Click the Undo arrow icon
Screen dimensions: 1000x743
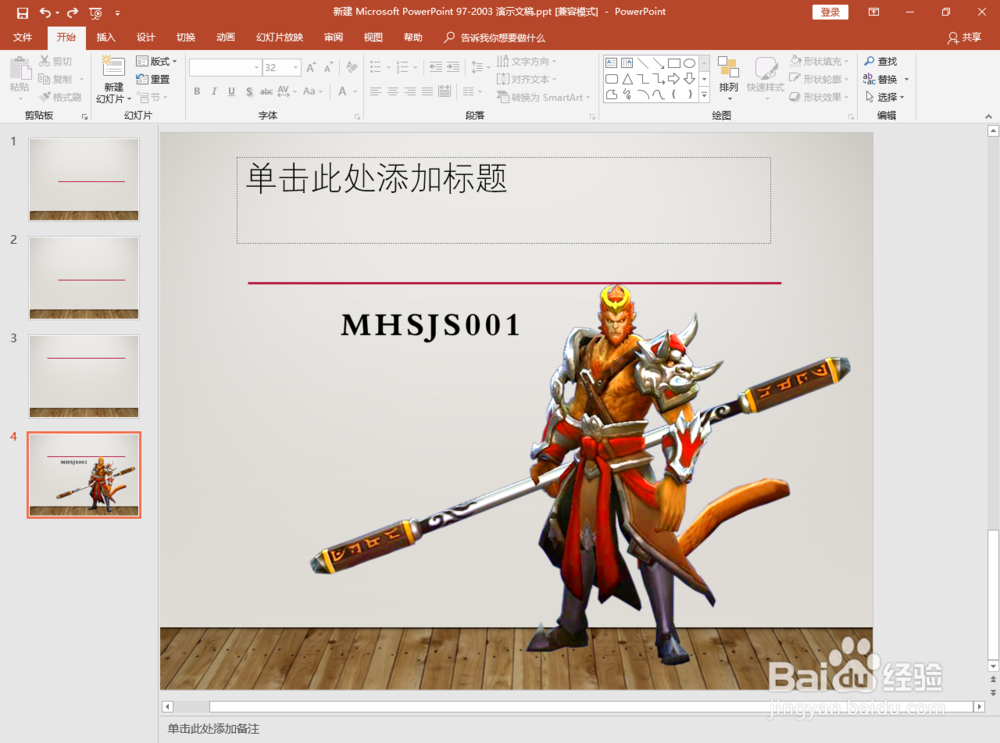click(45, 13)
